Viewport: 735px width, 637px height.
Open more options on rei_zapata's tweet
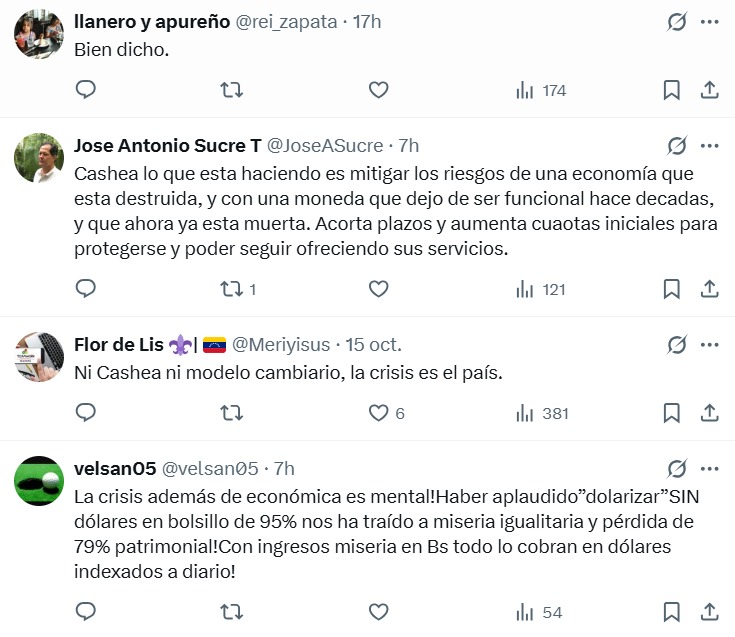point(709,21)
